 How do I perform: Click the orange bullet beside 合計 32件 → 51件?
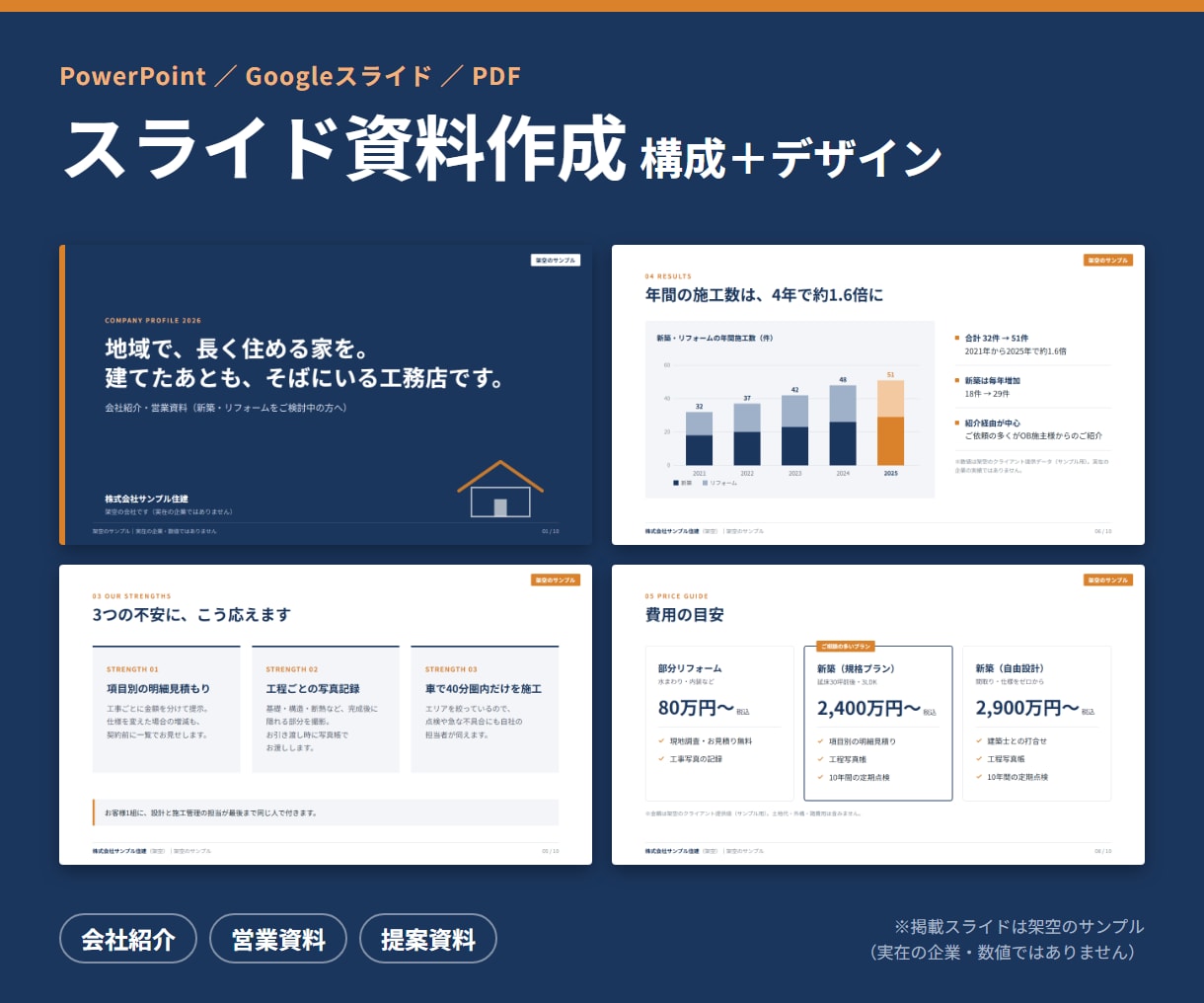pyautogui.click(x=957, y=338)
